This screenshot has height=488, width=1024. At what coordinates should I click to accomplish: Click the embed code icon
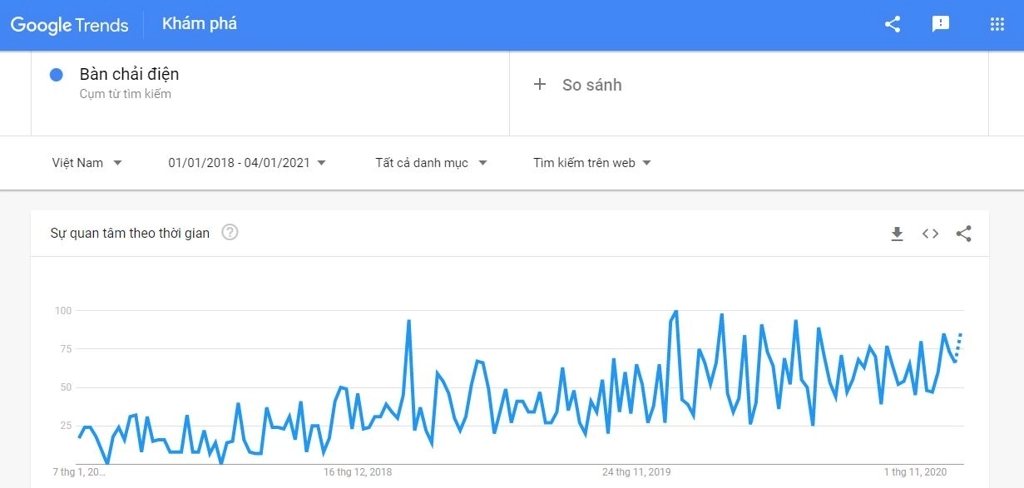click(x=930, y=234)
